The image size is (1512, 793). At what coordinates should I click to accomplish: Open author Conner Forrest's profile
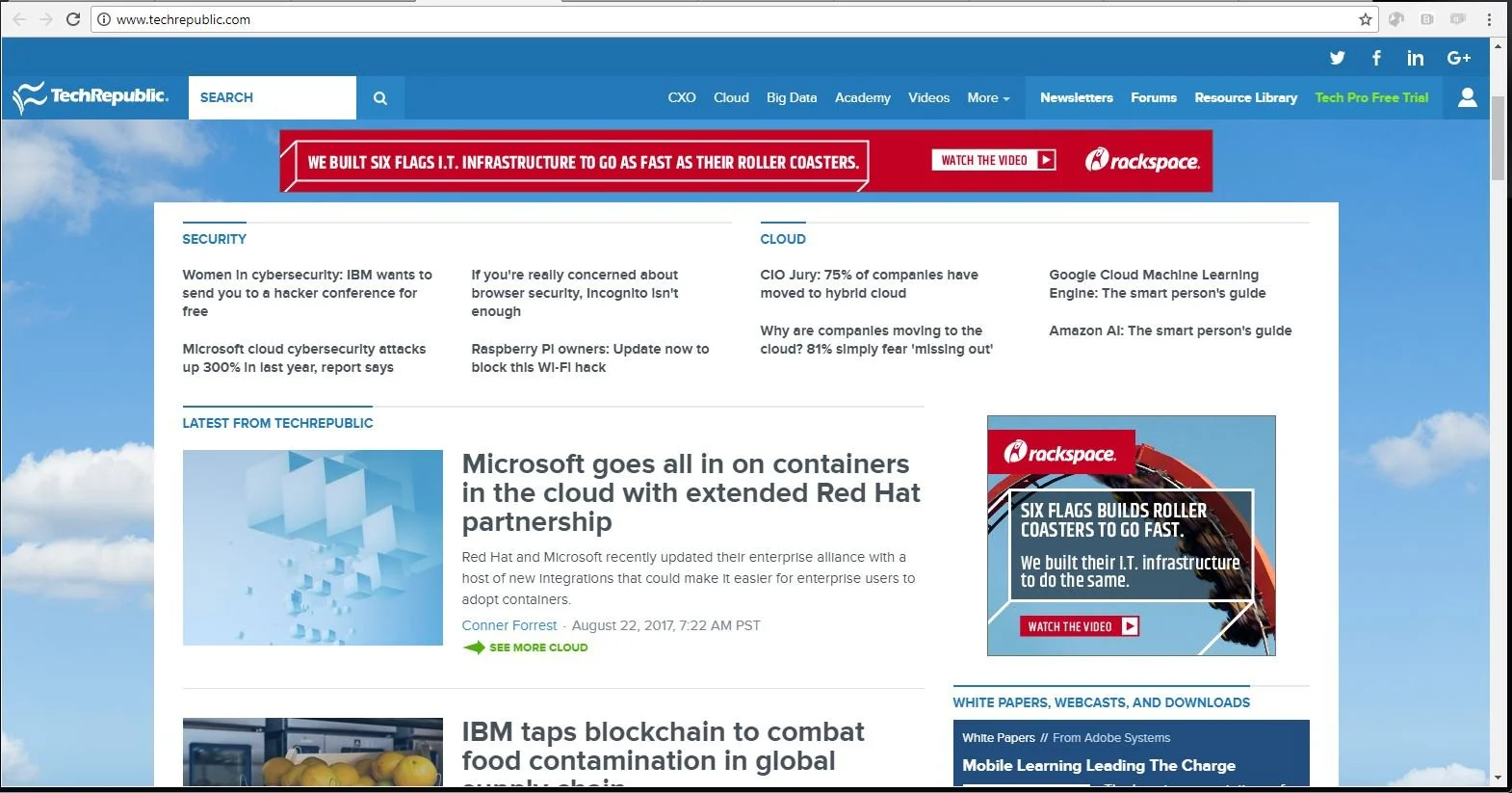pyautogui.click(x=508, y=625)
